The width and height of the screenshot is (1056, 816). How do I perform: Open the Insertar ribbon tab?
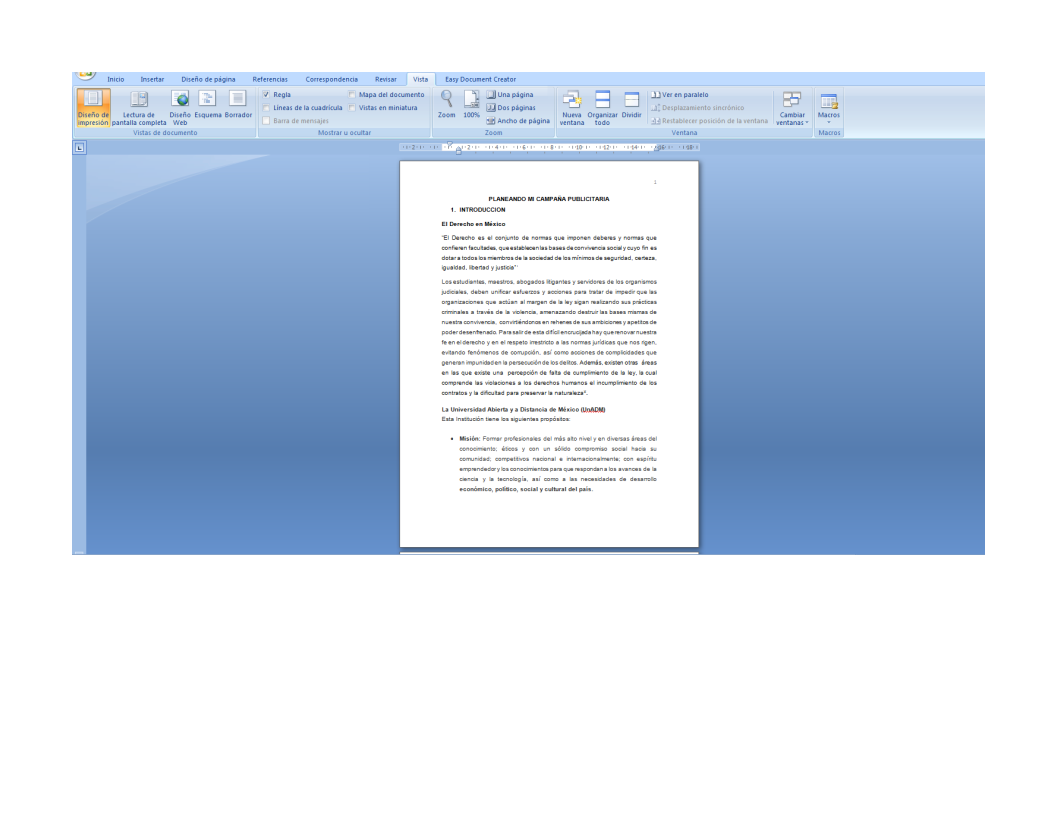click(152, 79)
